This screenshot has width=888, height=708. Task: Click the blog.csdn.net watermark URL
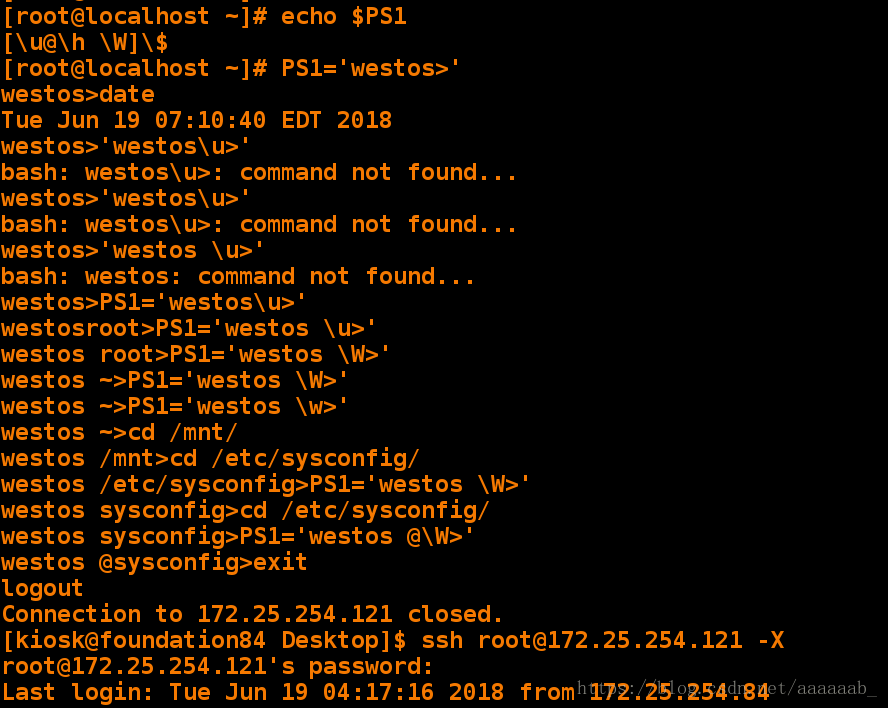coord(727,688)
